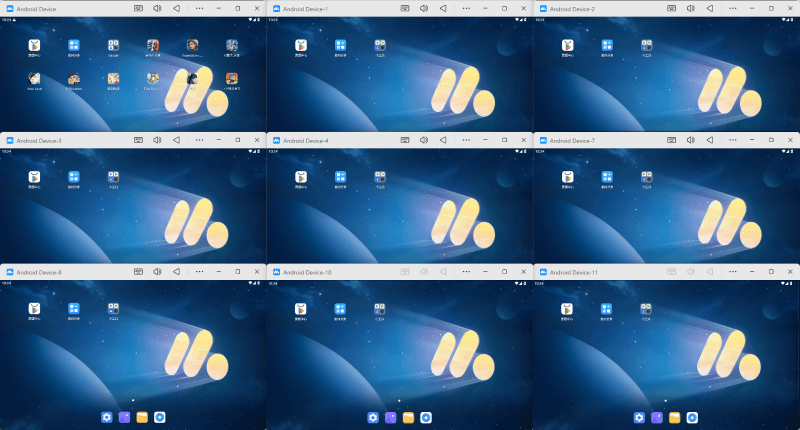Open the tools folder icon in Android Device
800x430 pixels.
click(113, 45)
